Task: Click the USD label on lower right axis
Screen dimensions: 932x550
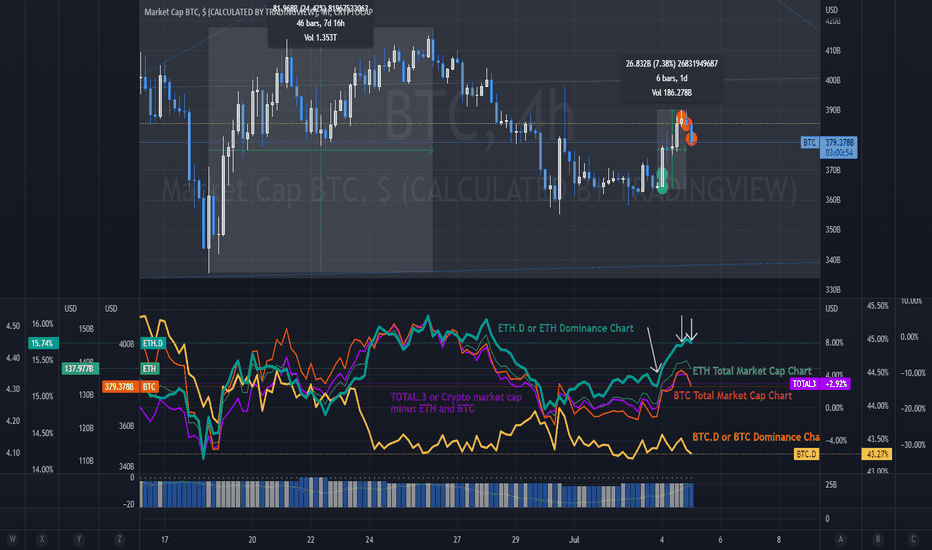Action: (832, 309)
